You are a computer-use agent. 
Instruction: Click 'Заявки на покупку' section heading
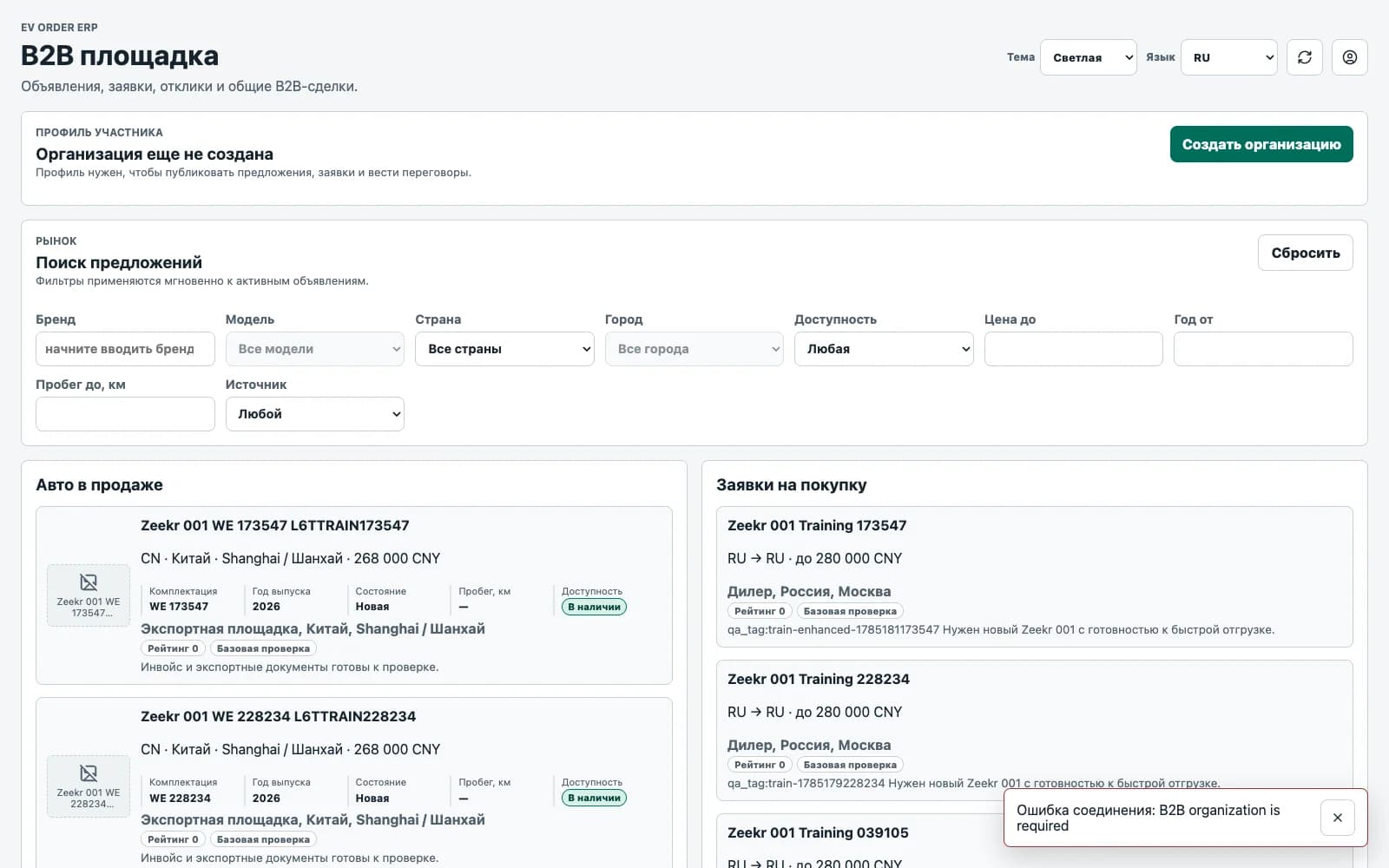coord(791,484)
